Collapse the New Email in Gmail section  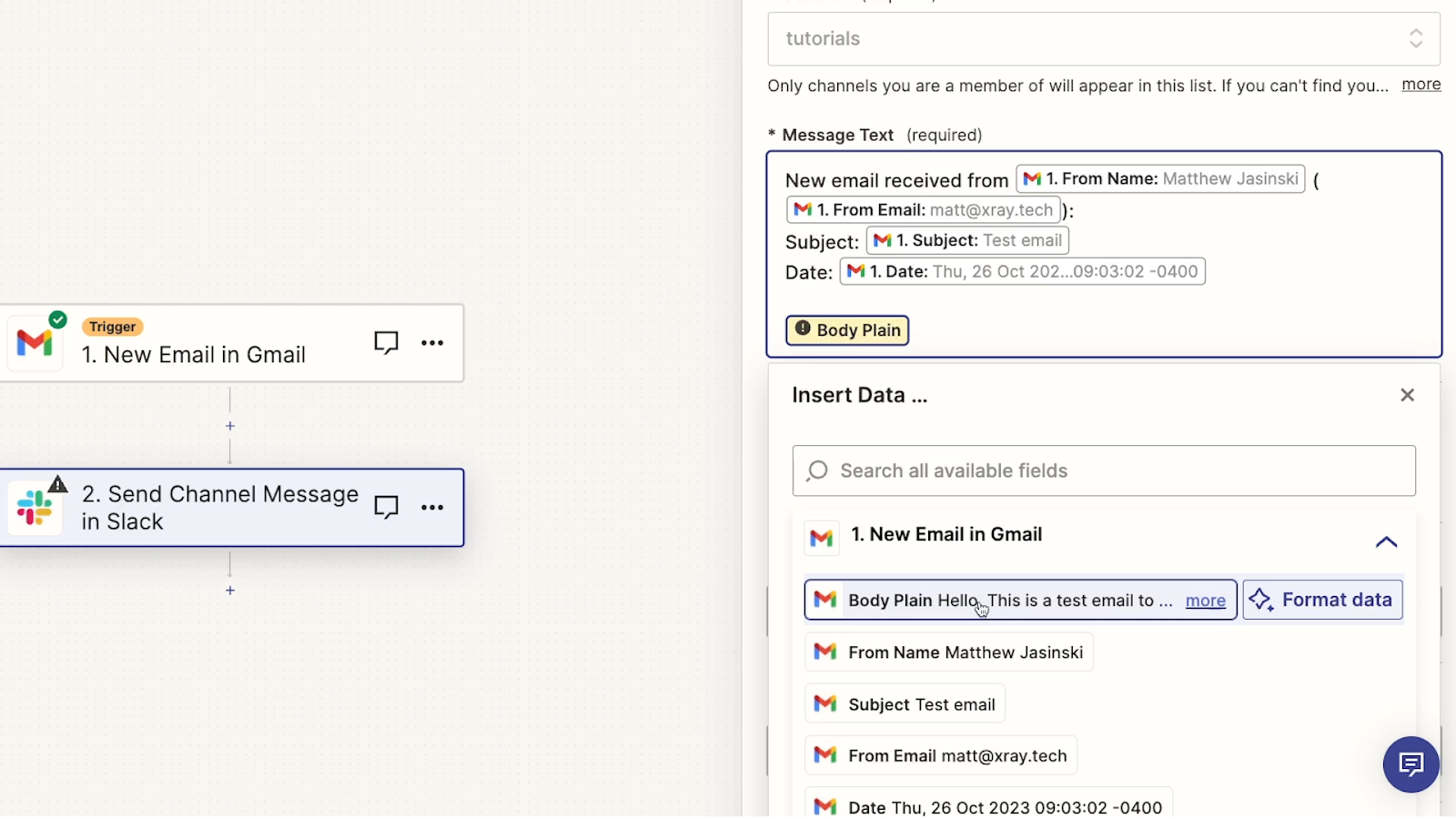tap(1386, 542)
